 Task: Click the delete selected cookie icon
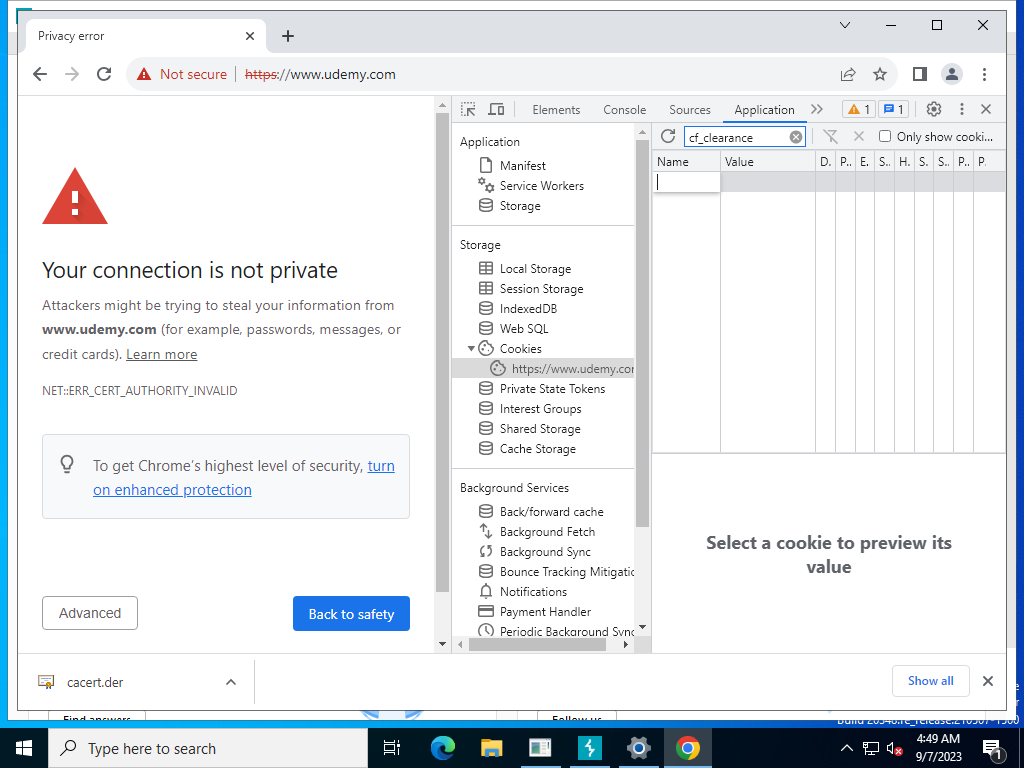click(859, 136)
